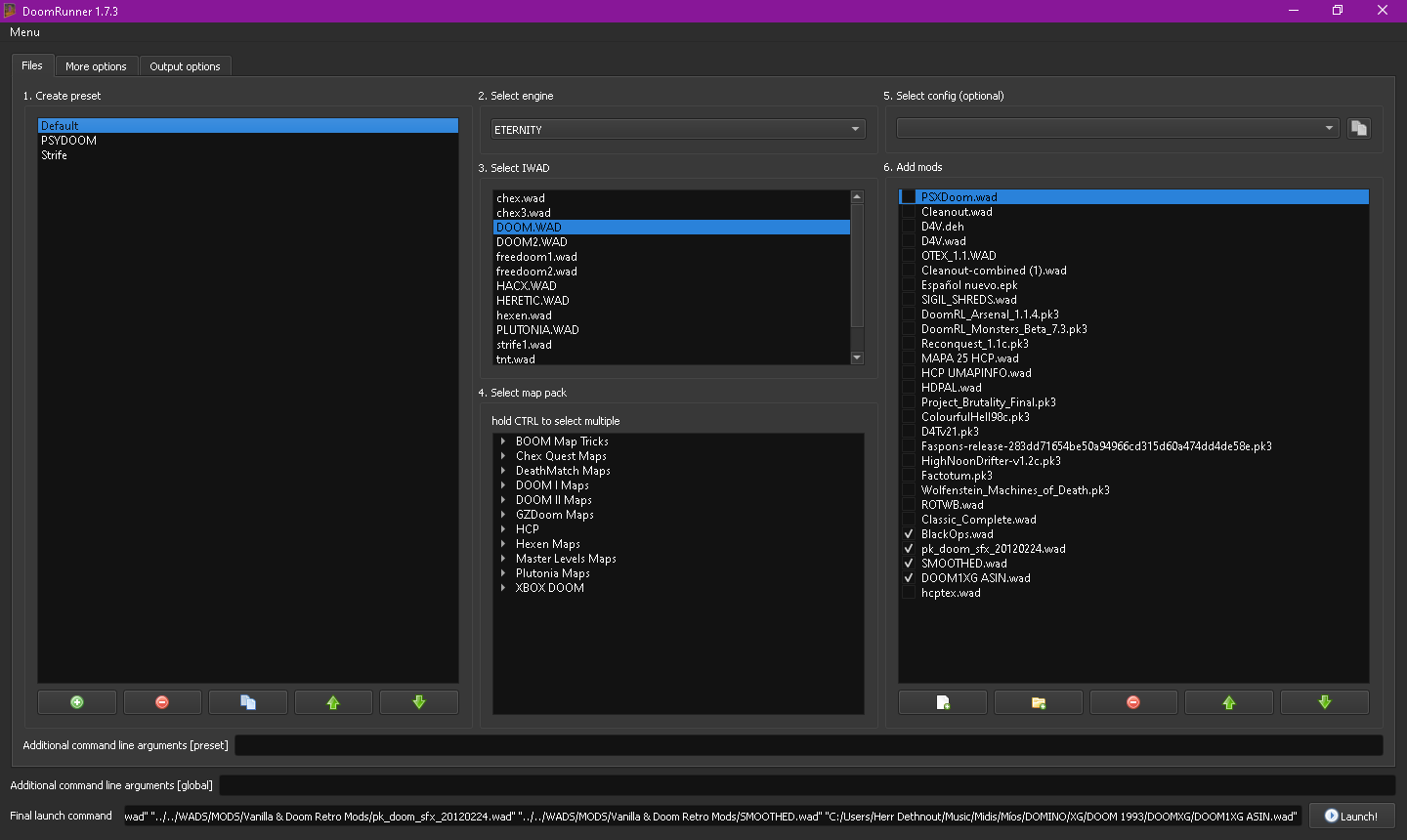Viewport: 1407px width, 840px height.
Task: Add a new preset with the green plus icon
Action: pos(77,702)
